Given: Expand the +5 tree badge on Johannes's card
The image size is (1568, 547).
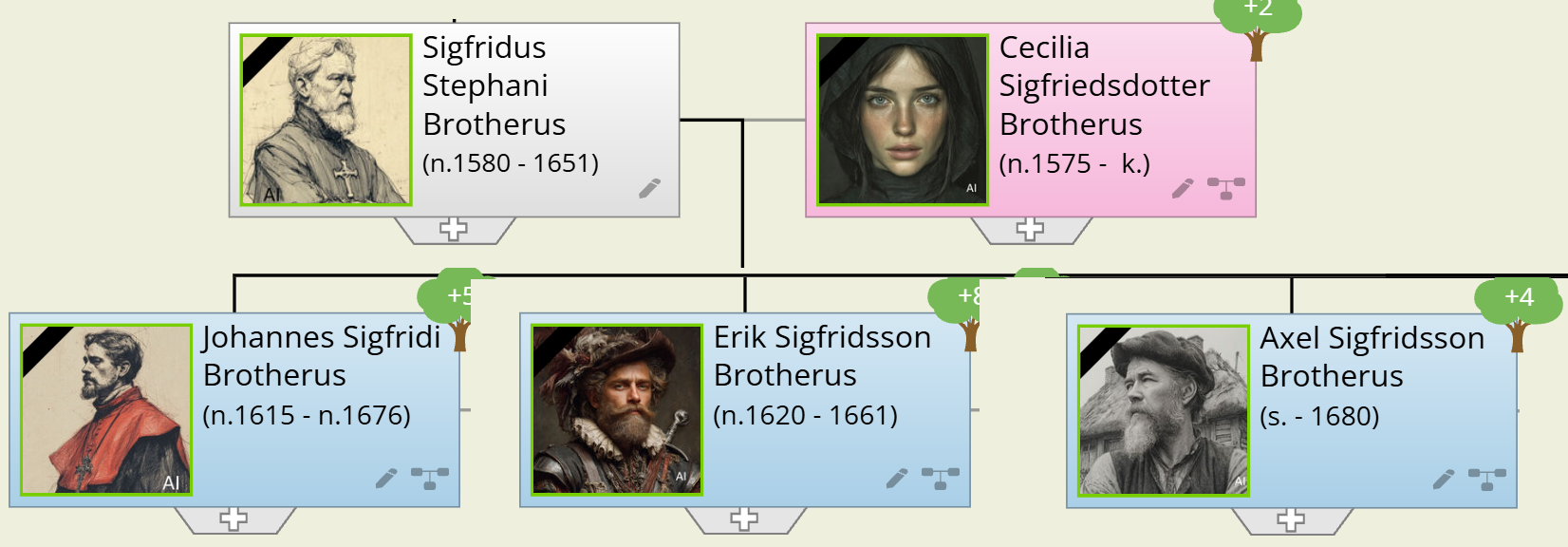Looking at the screenshot, I should click(x=457, y=299).
